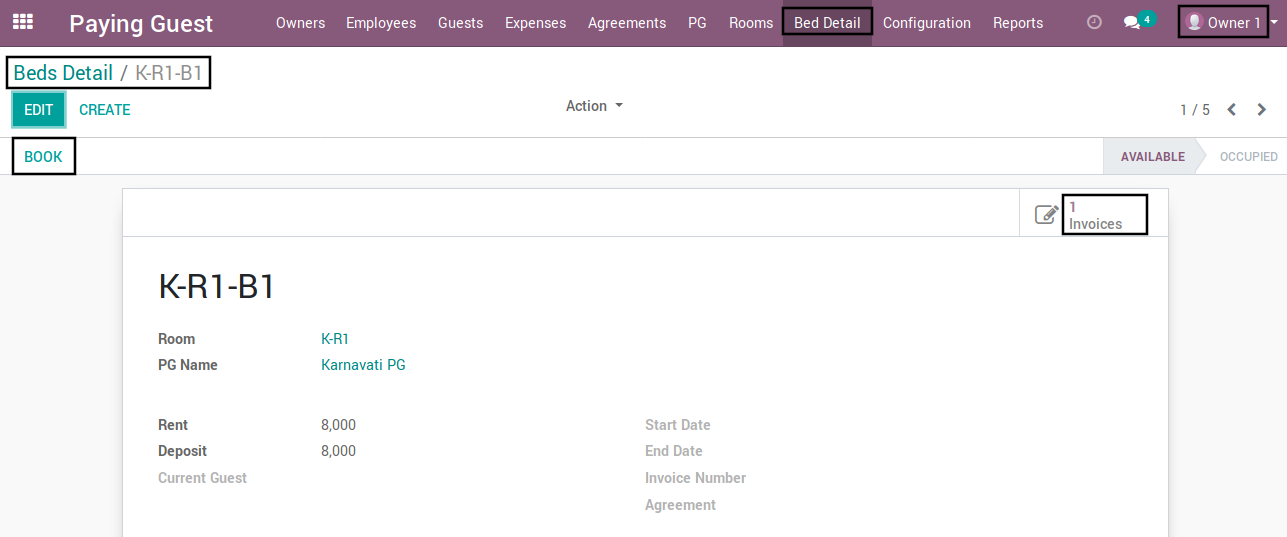
Task: Open the Configuration menu
Action: point(927,23)
